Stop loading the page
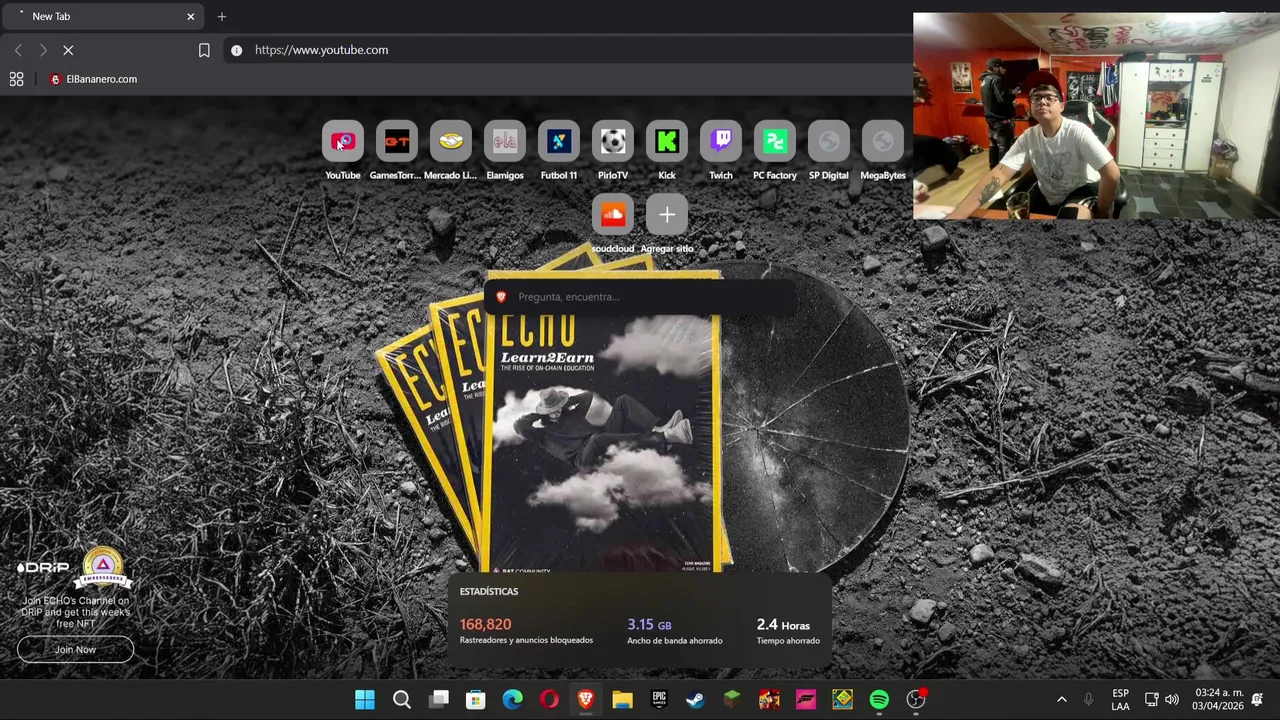 (x=68, y=50)
